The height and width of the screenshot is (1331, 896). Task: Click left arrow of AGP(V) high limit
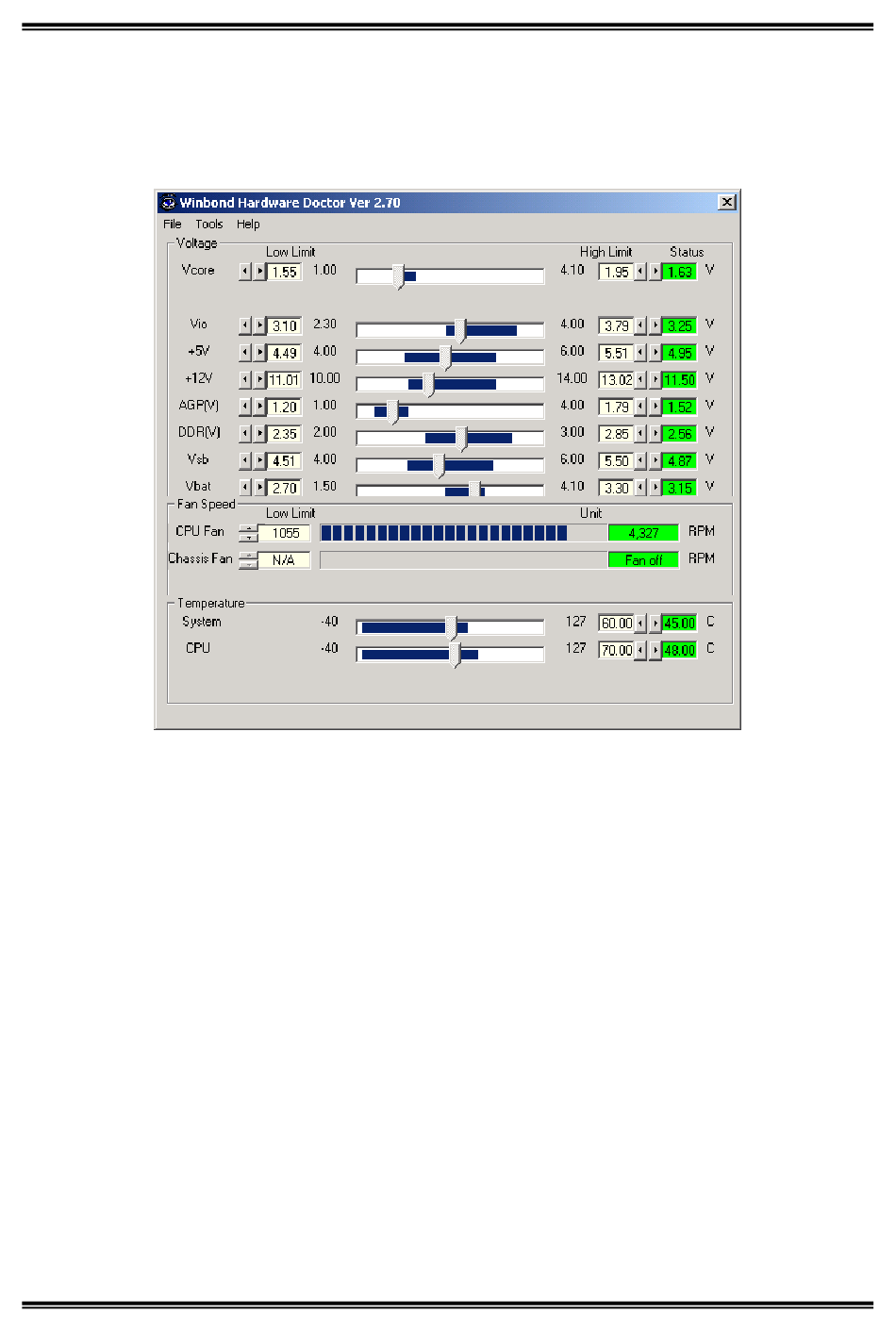click(x=640, y=407)
